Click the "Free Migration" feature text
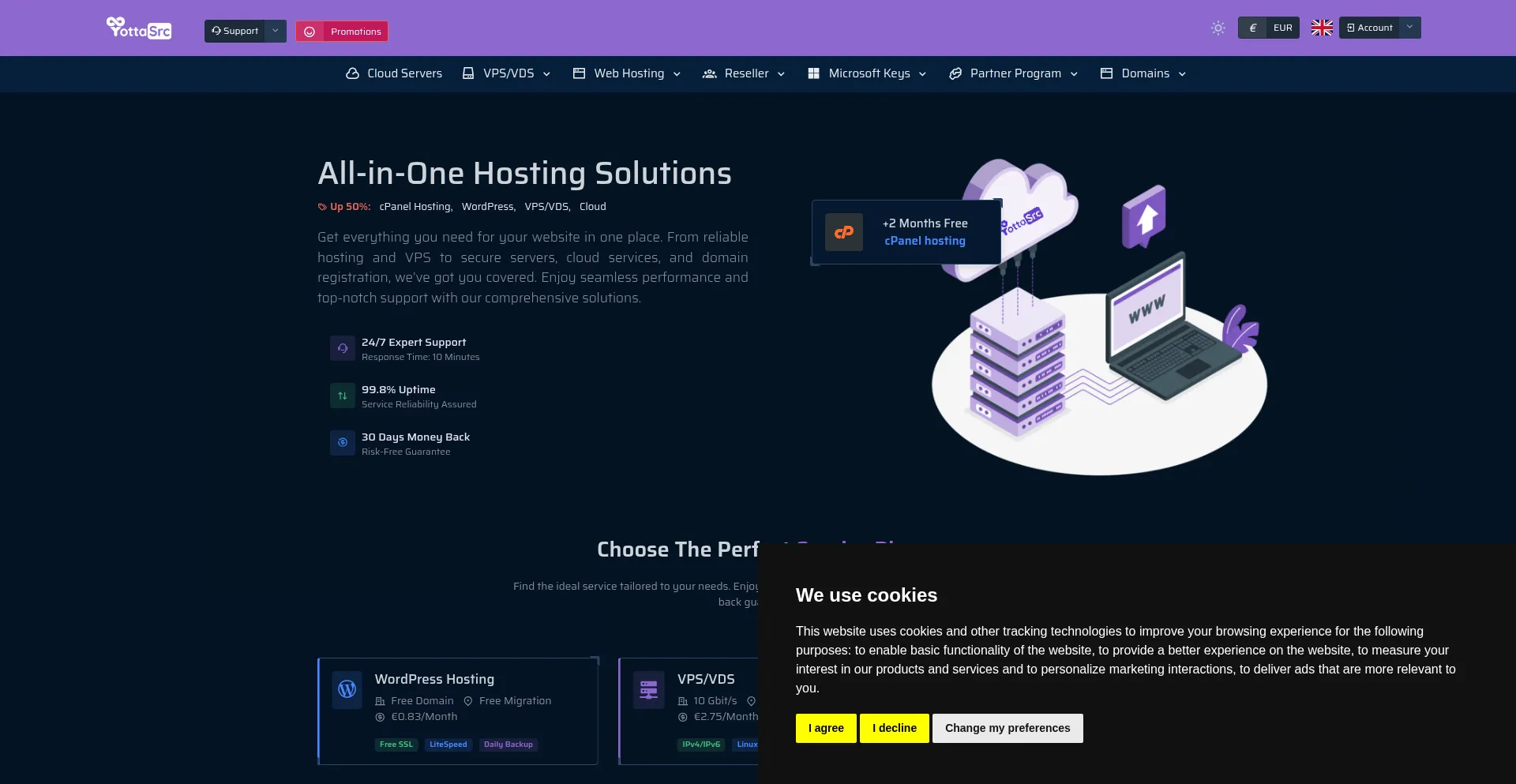 tap(515, 701)
